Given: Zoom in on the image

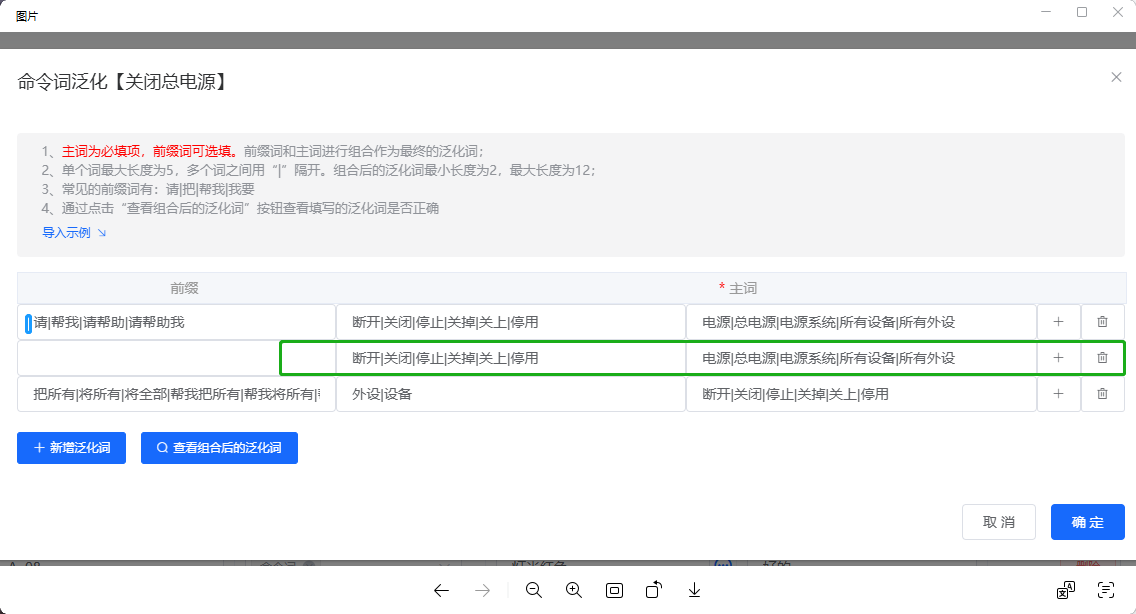Looking at the screenshot, I should click(573, 590).
